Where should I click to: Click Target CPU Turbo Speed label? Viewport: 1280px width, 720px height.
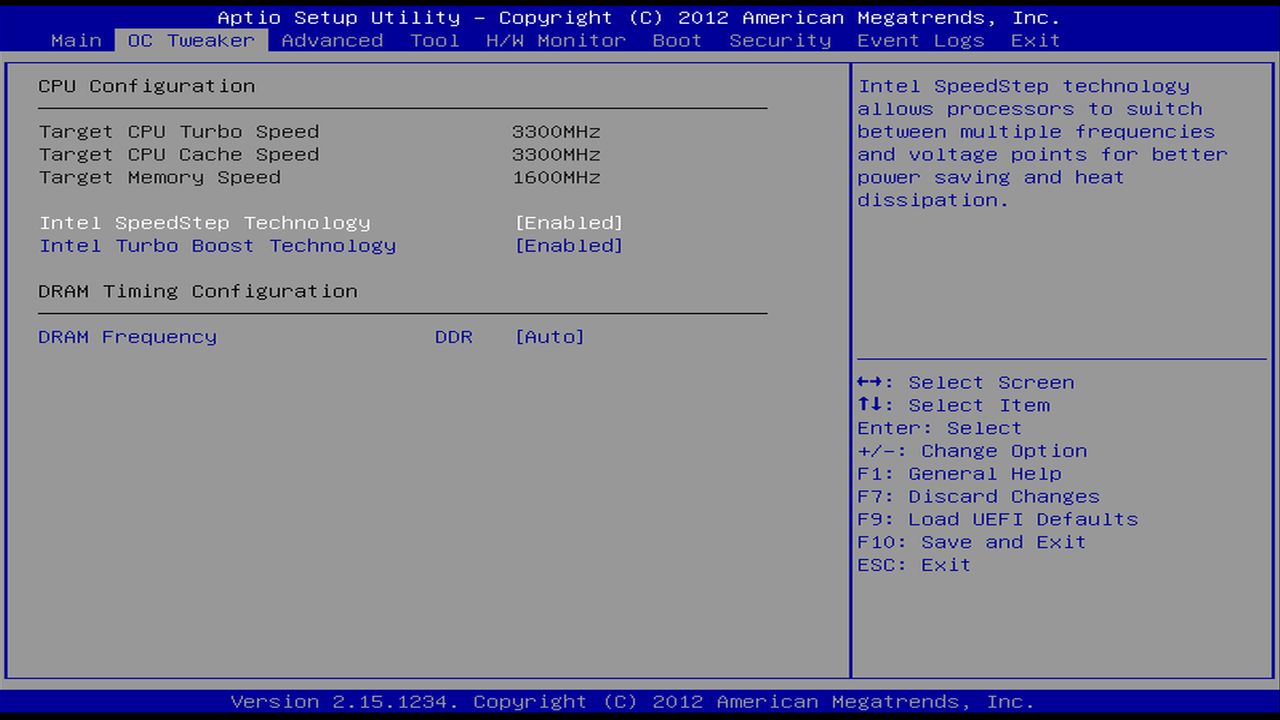pyautogui.click(x=179, y=132)
